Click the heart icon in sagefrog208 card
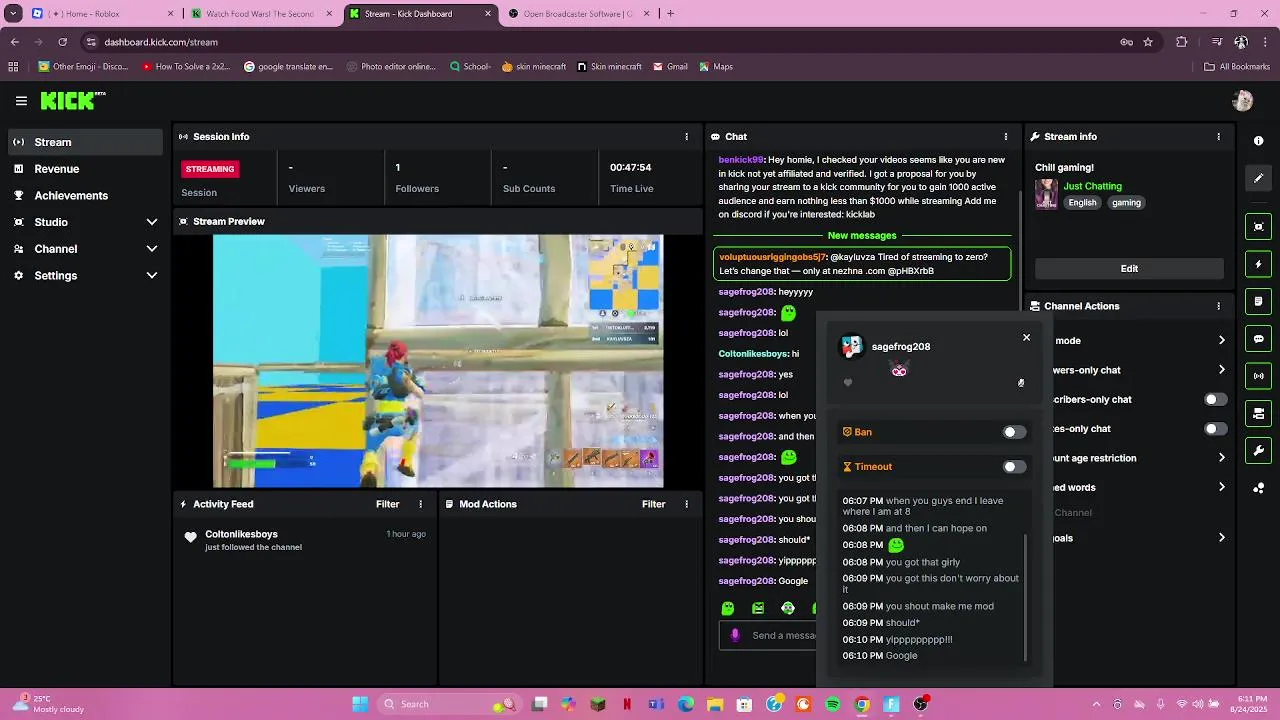 tap(848, 383)
